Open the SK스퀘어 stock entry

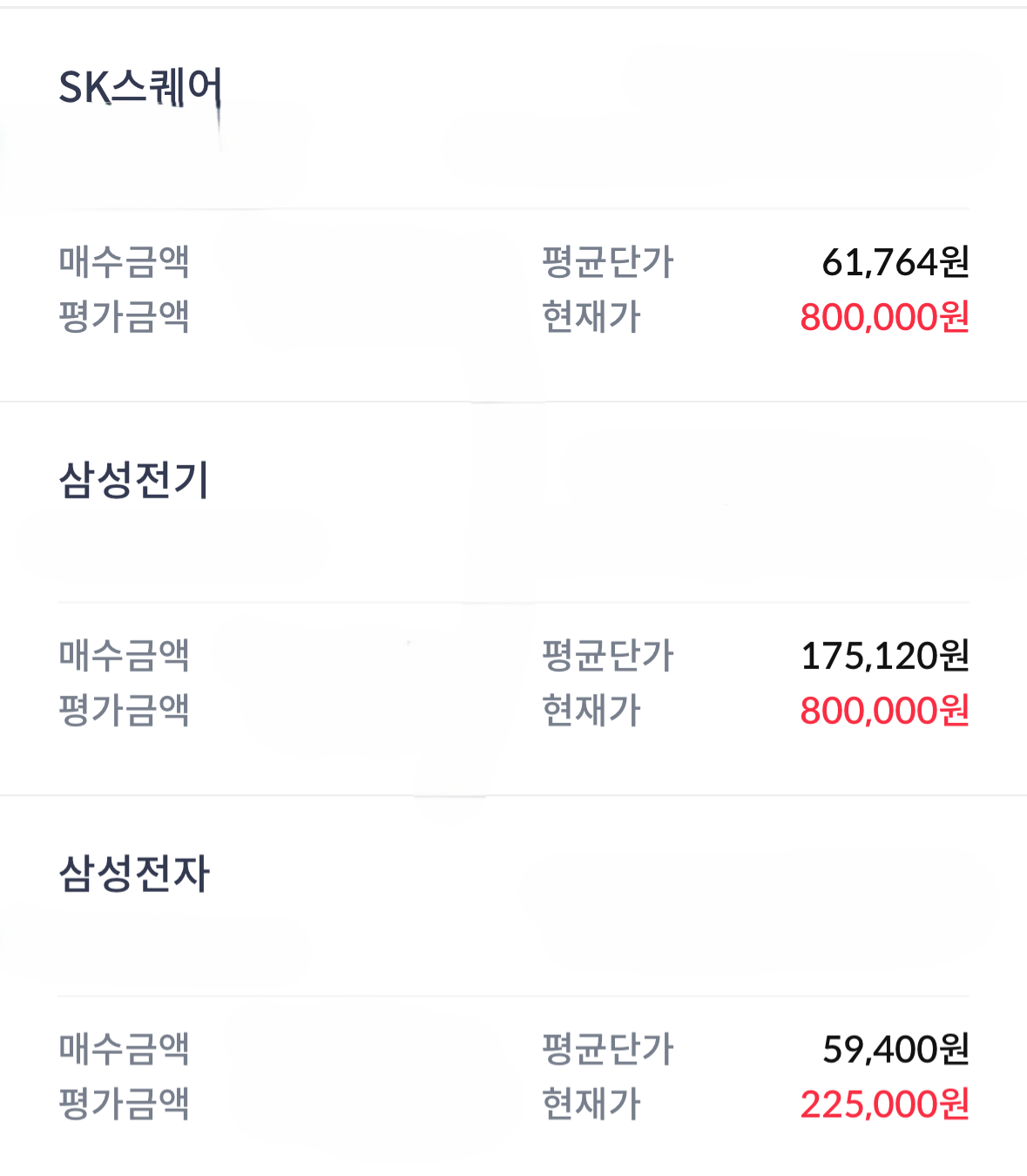click(x=141, y=88)
